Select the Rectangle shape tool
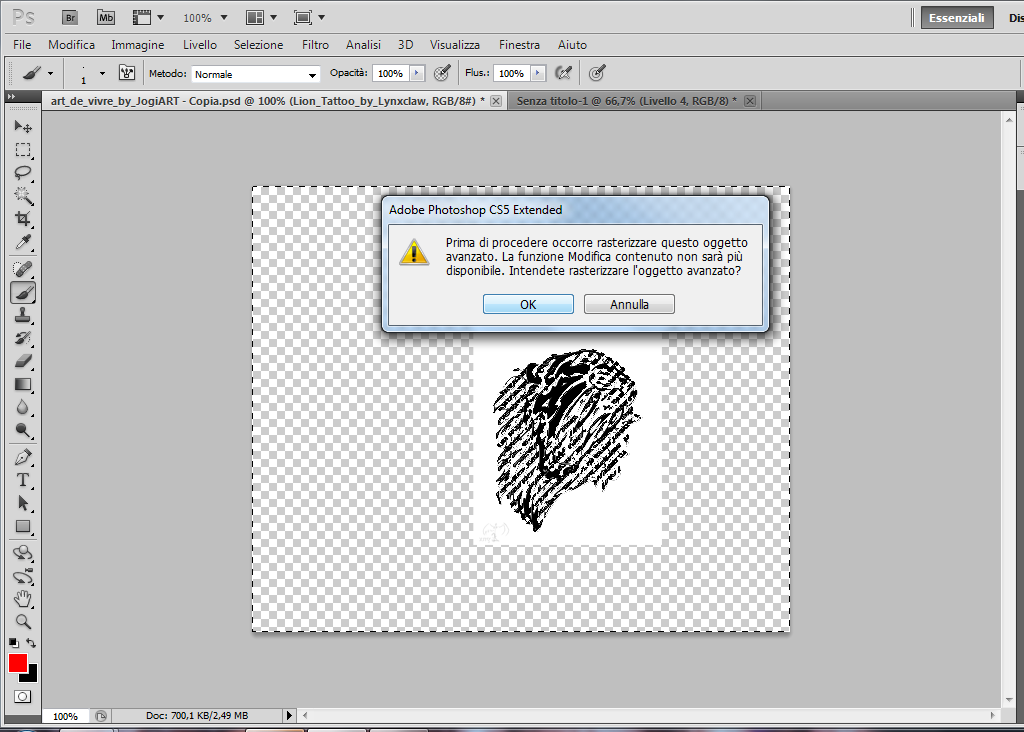Screen dimensions: 1024x732 [x=23, y=526]
